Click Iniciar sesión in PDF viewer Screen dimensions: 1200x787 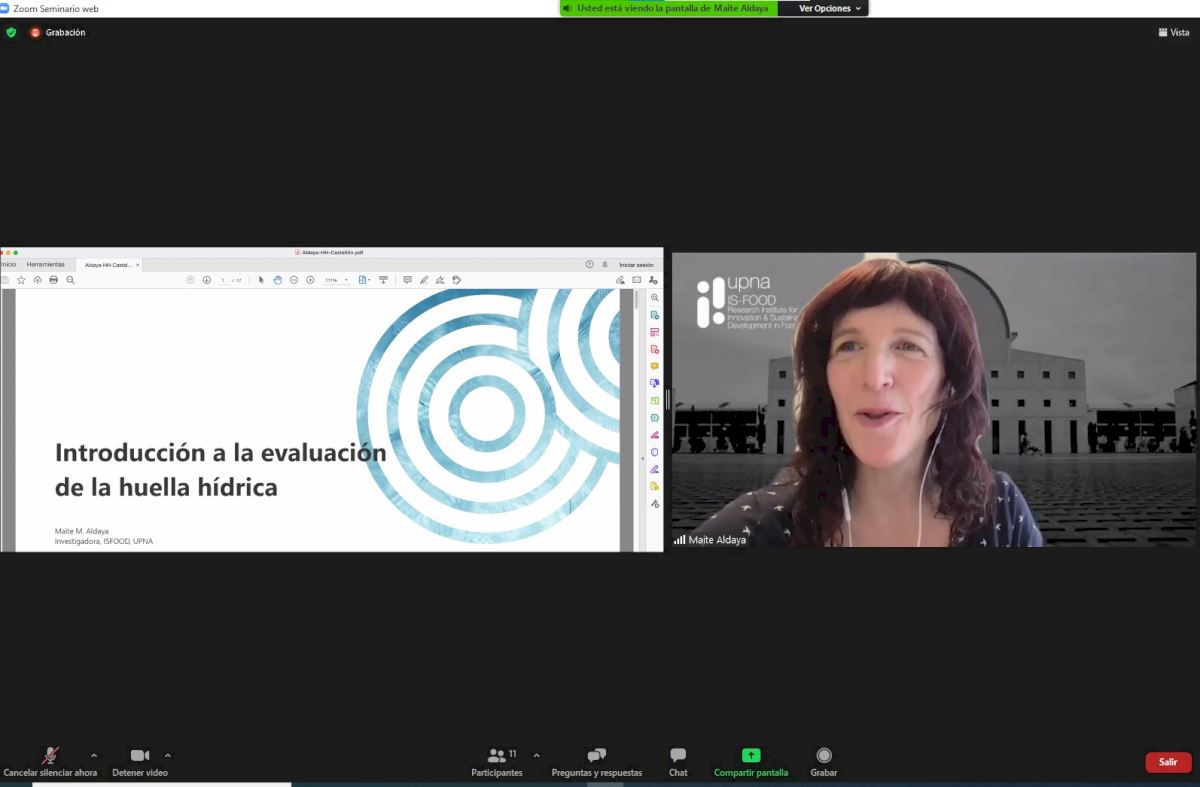click(636, 264)
